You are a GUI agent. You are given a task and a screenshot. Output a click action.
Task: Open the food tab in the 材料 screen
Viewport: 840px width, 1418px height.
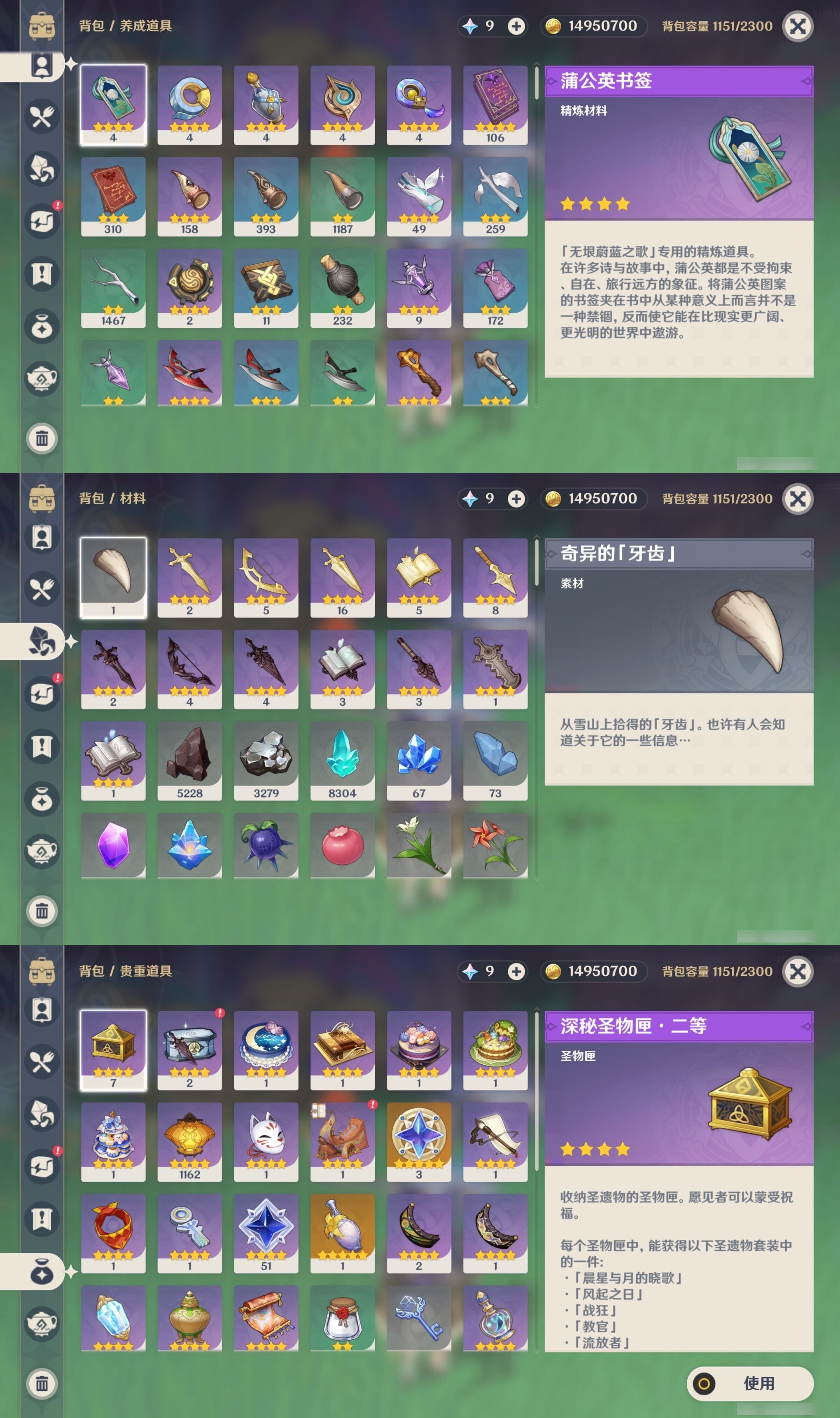tap(42, 590)
